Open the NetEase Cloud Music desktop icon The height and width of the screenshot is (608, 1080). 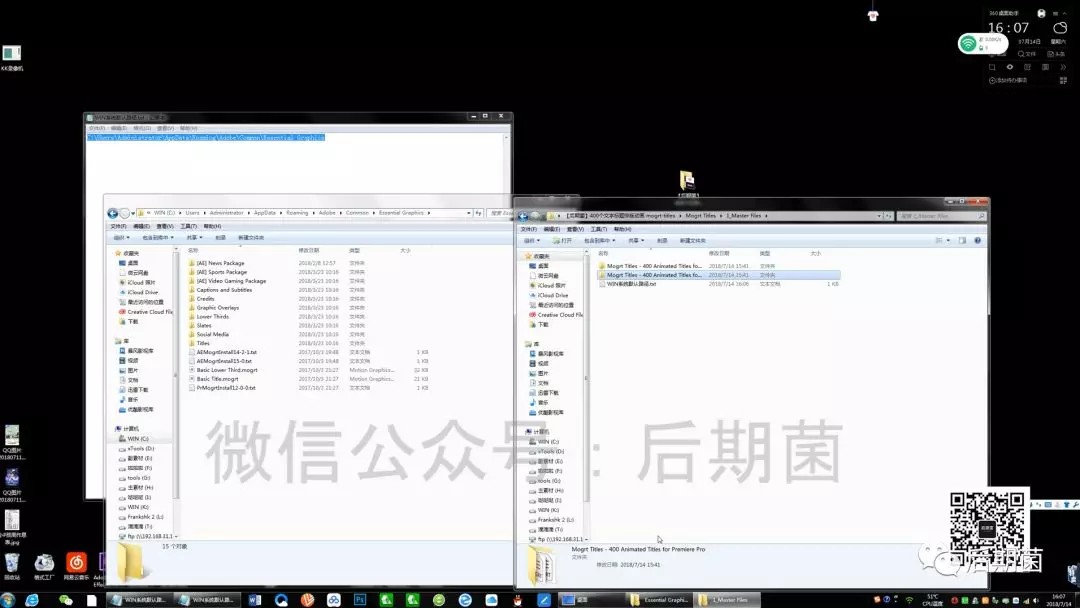(x=76, y=567)
